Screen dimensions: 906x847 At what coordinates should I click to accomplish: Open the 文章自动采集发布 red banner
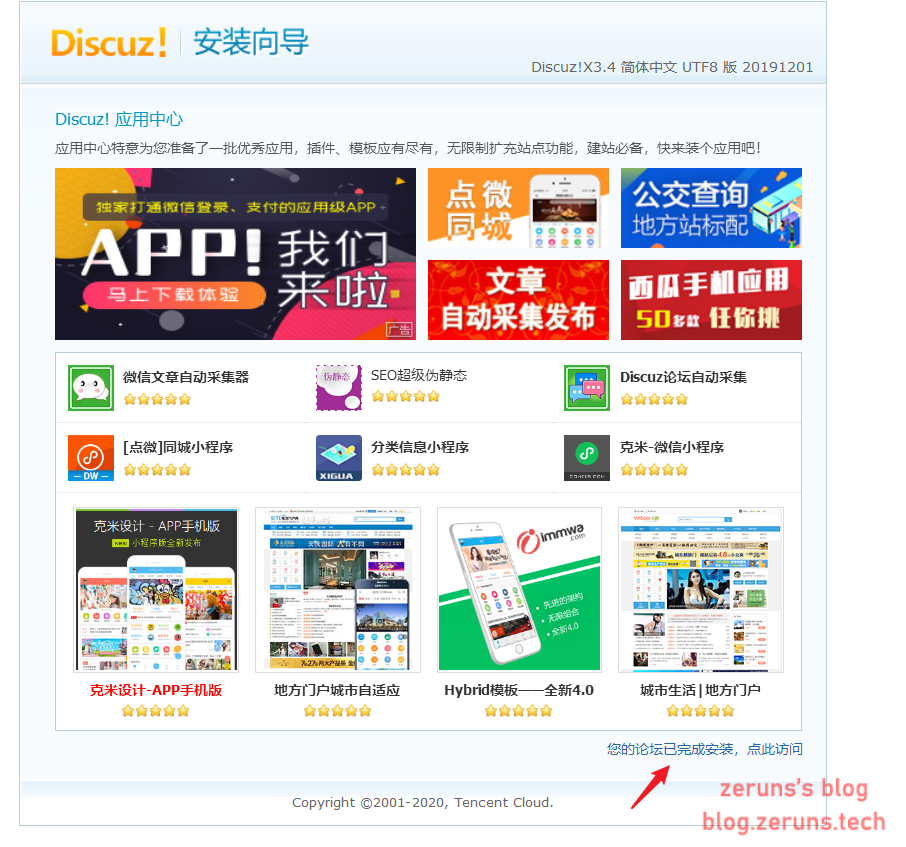point(518,300)
